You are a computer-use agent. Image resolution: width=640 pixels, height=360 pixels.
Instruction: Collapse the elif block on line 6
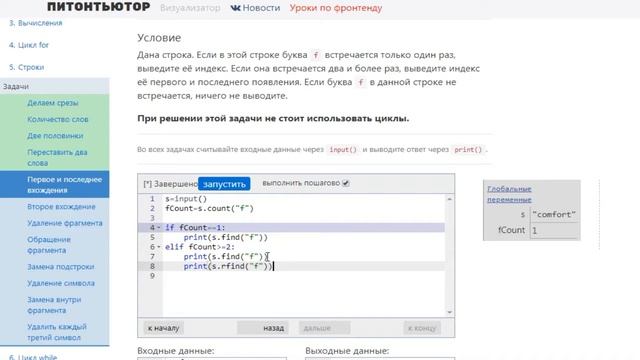coord(159,247)
